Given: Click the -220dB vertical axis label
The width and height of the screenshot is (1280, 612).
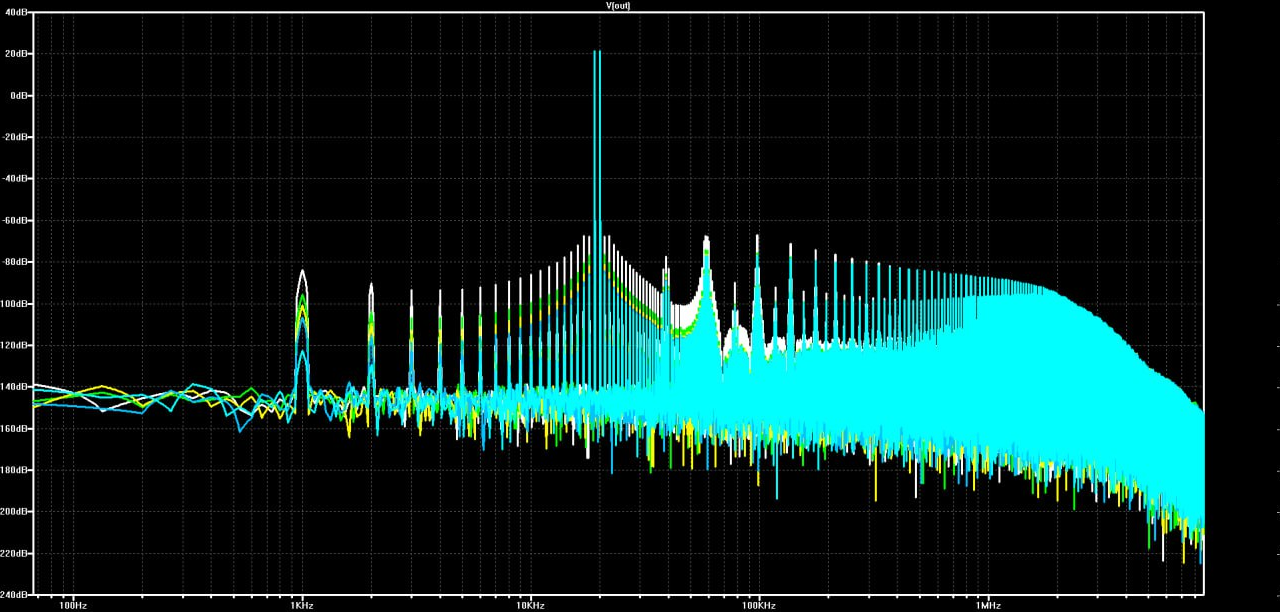Looking at the screenshot, I should tap(14, 553).
